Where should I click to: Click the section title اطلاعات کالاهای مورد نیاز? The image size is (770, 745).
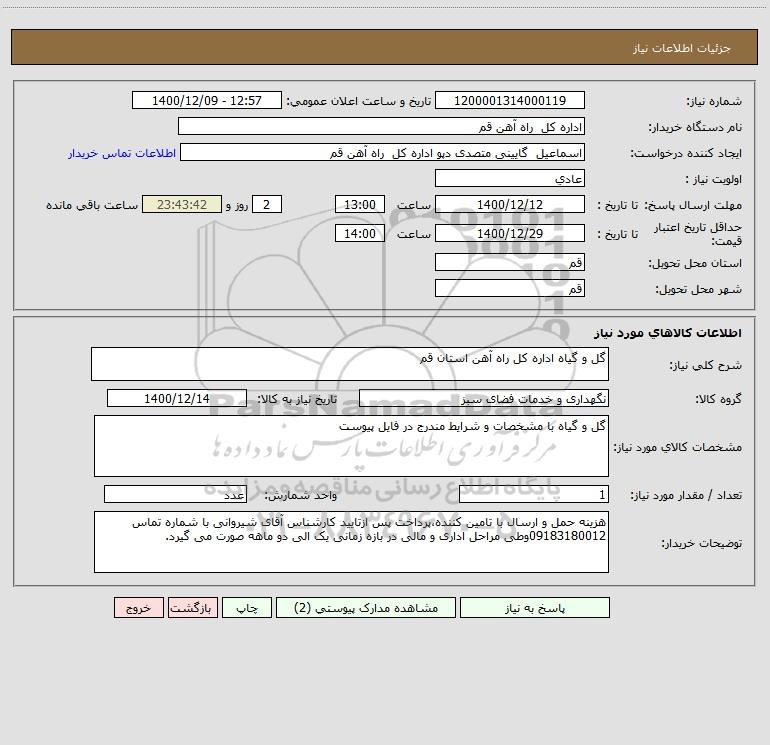pyautogui.click(x=668, y=333)
